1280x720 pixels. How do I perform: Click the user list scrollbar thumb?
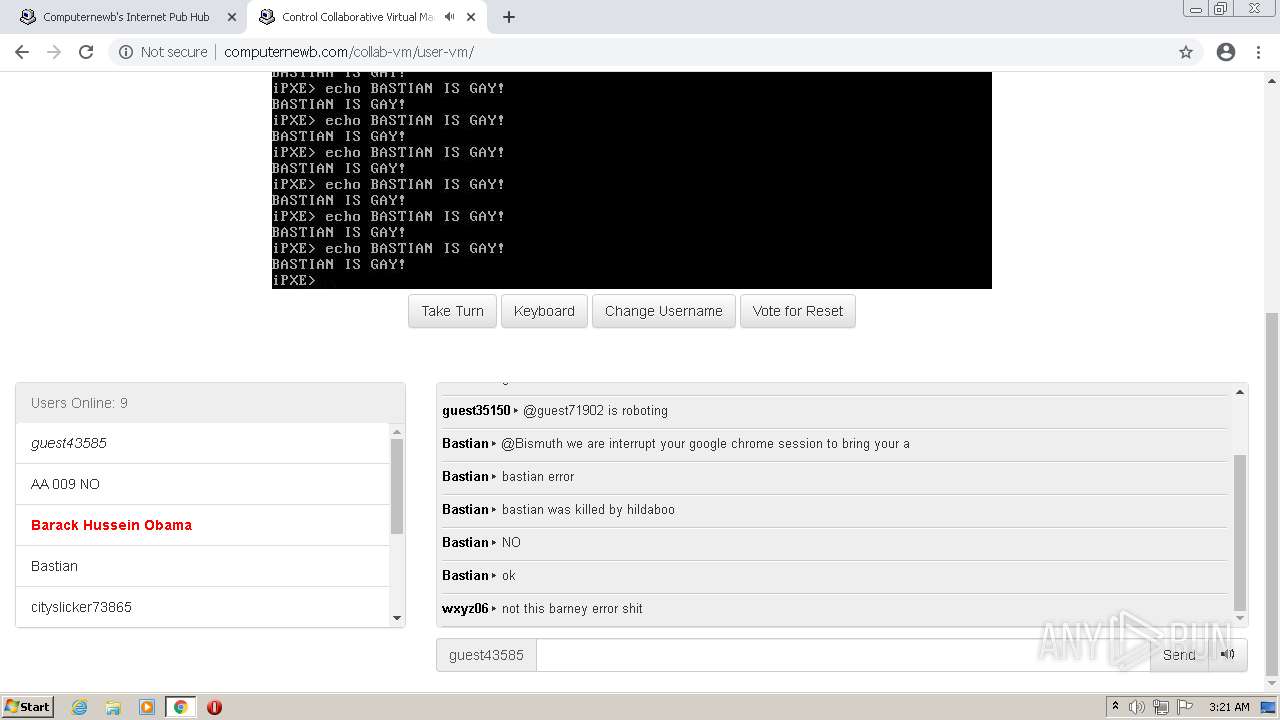397,486
